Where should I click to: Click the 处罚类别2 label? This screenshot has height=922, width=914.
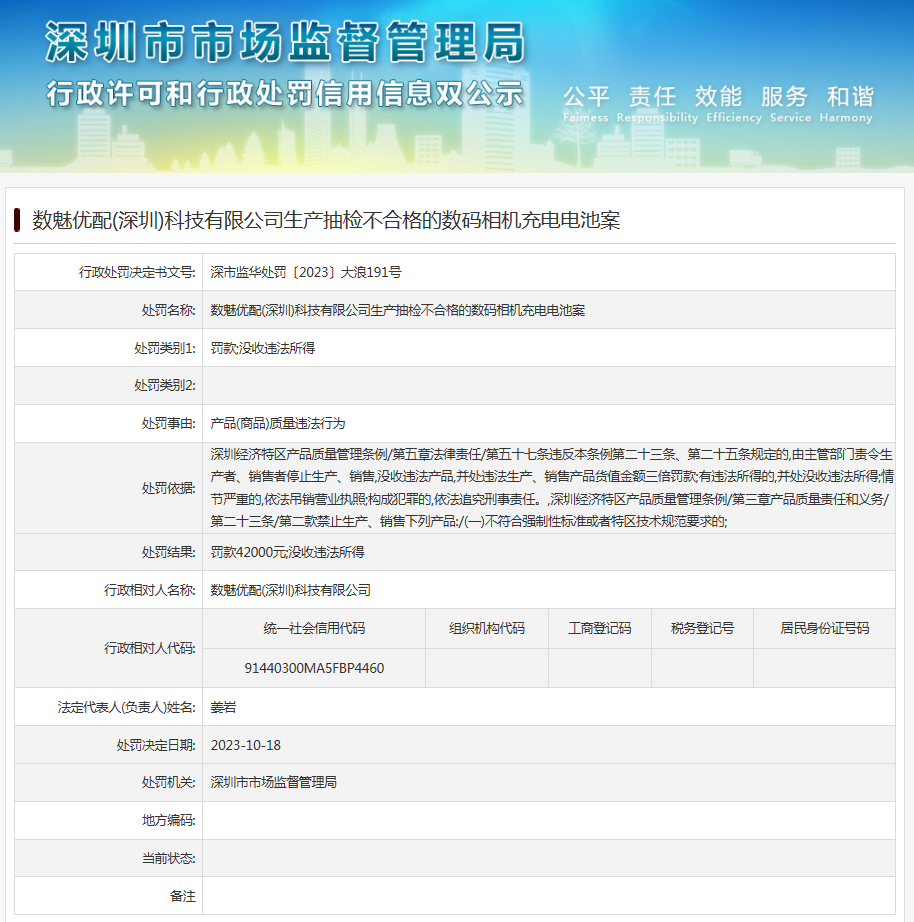click(165, 385)
